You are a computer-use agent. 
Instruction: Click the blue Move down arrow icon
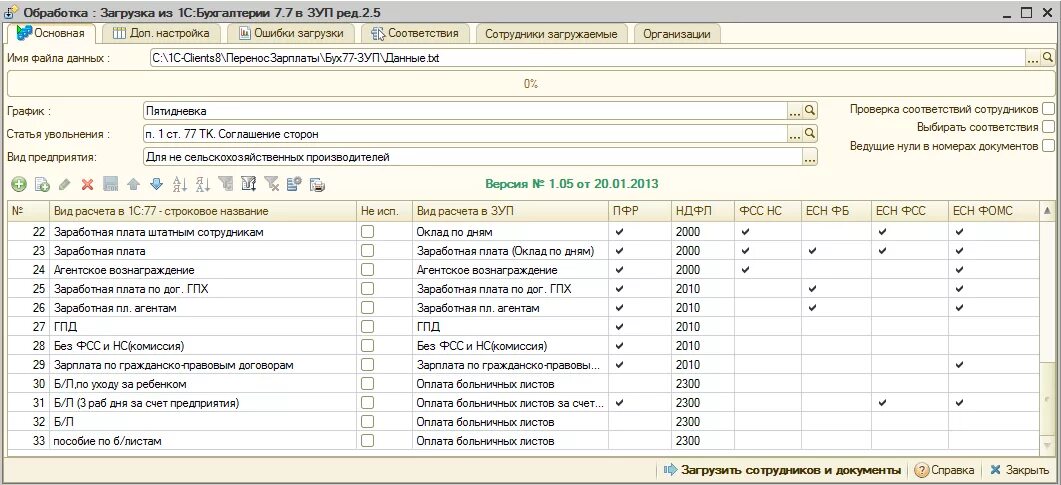click(x=156, y=184)
